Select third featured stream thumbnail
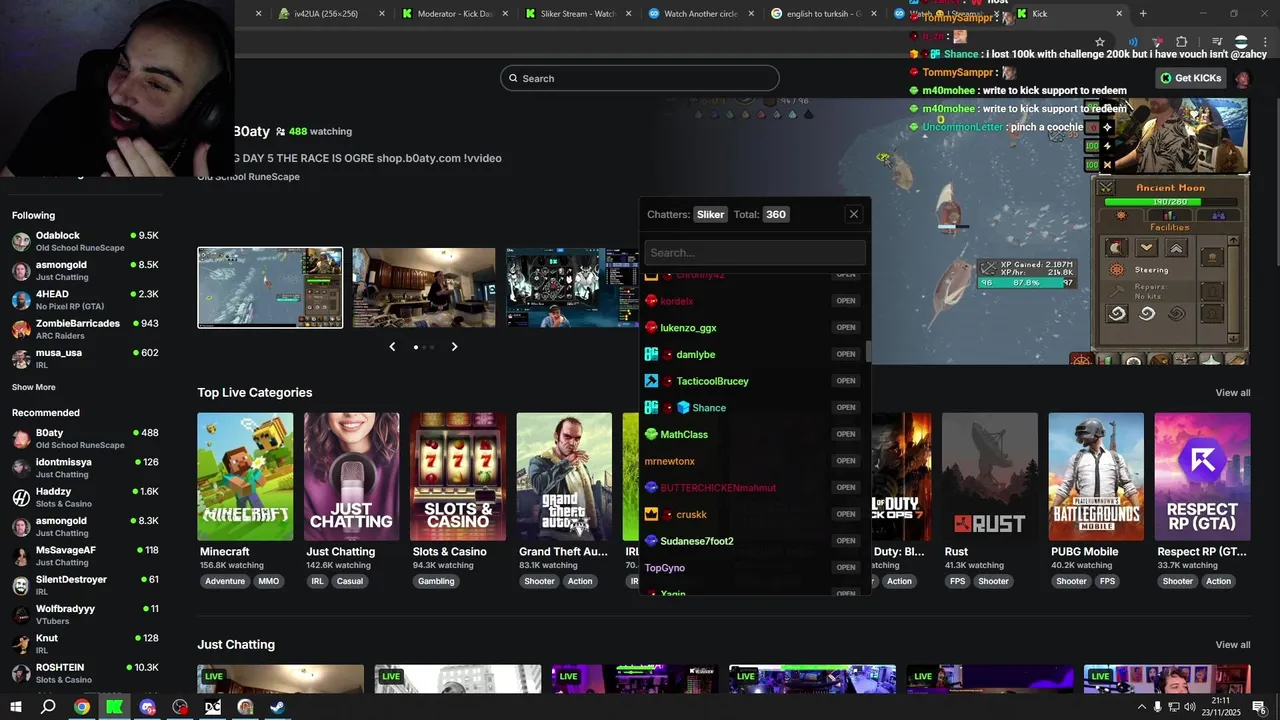Viewport: 1280px width, 720px height. 572,288
